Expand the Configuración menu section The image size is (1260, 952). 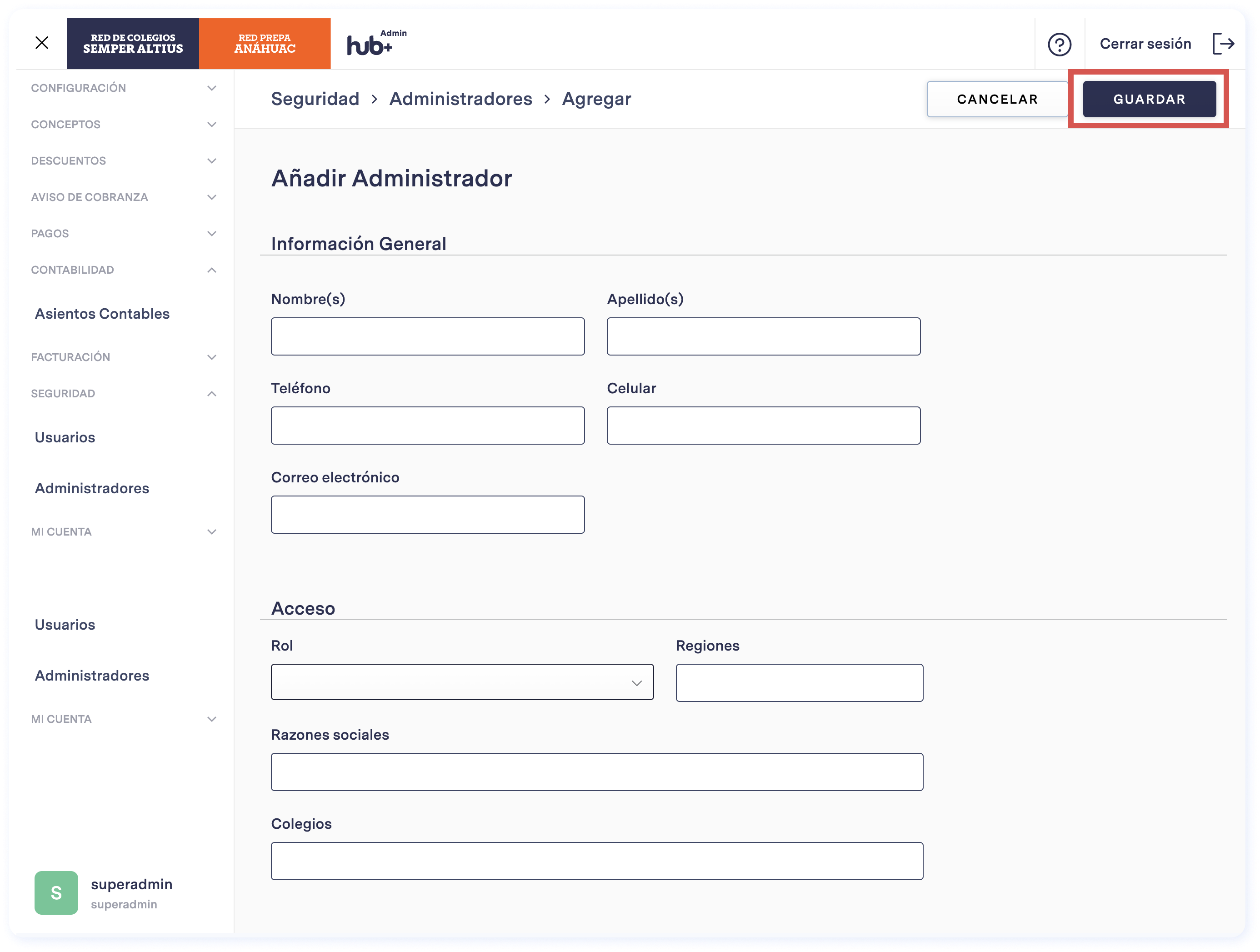(x=124, y=88)
